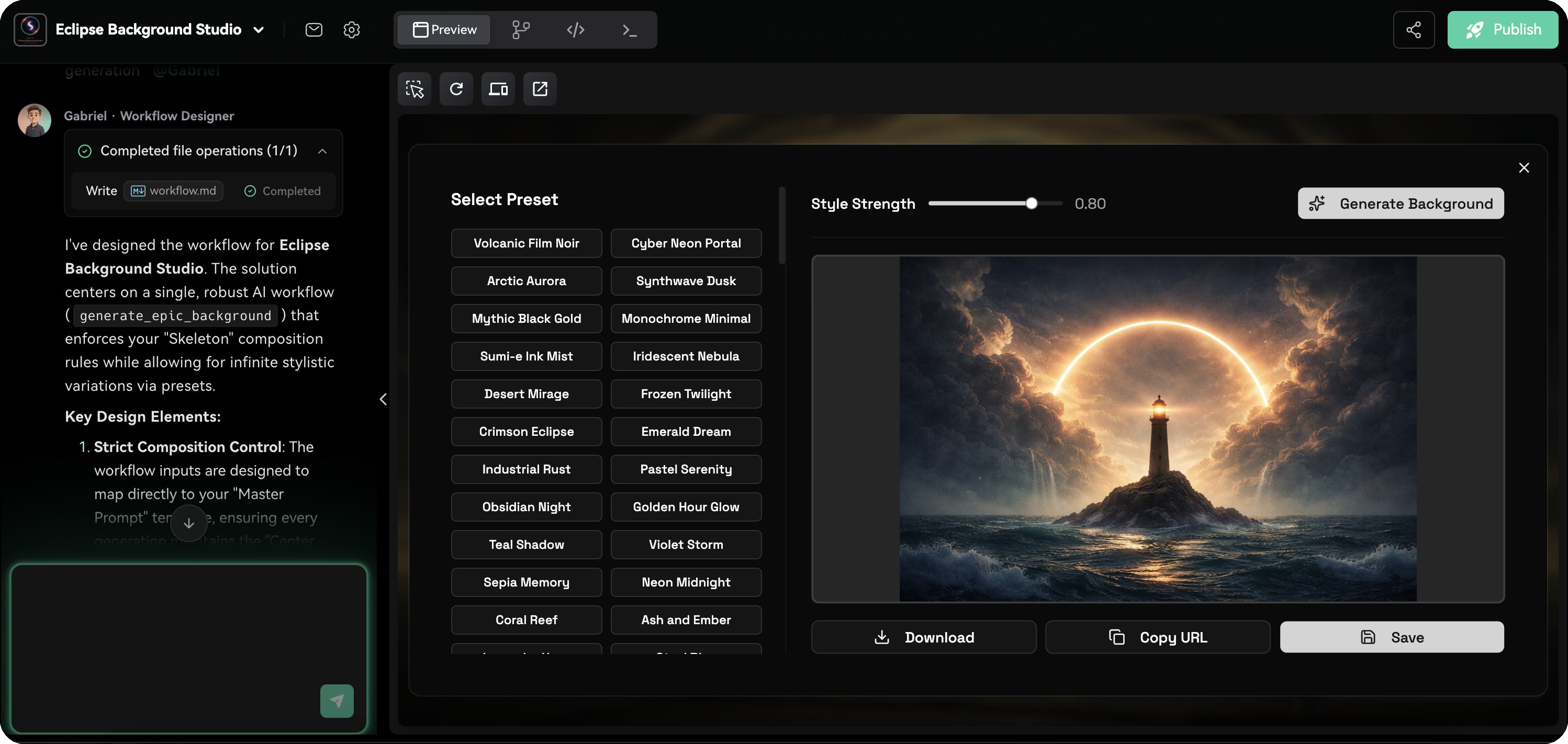Image resolution: width=1568 pixels, height=744 pixels.
Task: Open Eclipse Background Studio project dropdown
Action: [x=259, y=30]
